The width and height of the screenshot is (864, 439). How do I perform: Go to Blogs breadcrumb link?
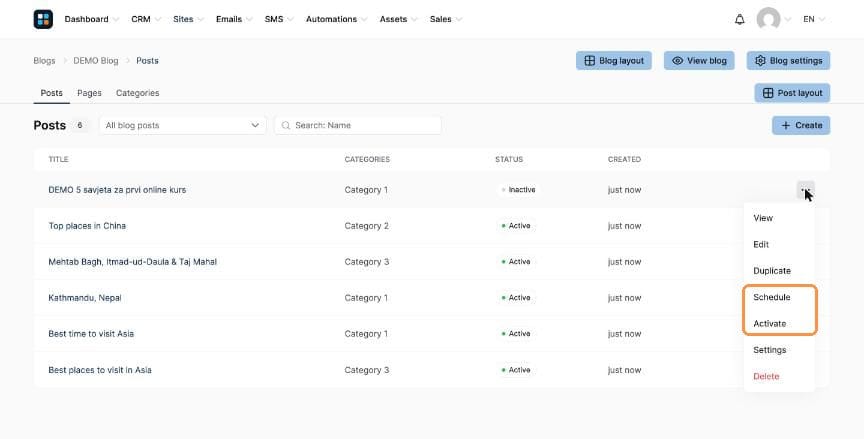pyautogui.click(x=44, y=61)
